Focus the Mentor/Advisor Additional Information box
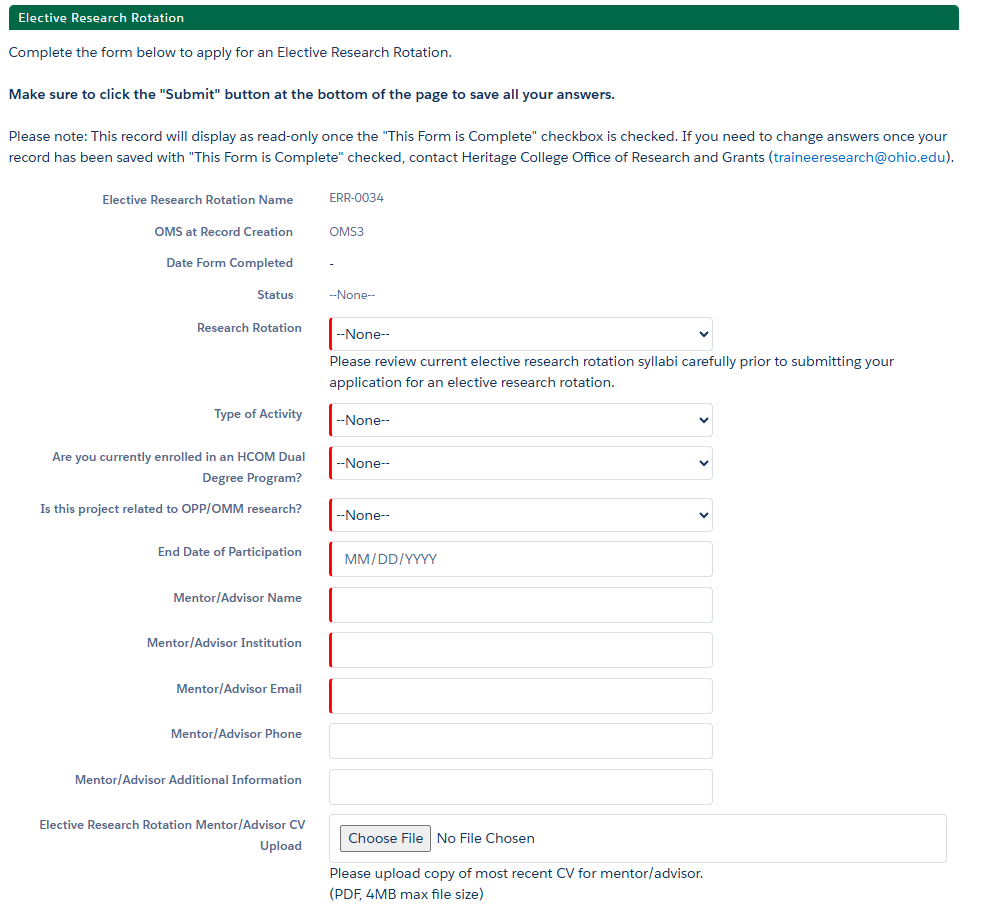982x904 pixels. click(520, 787)
